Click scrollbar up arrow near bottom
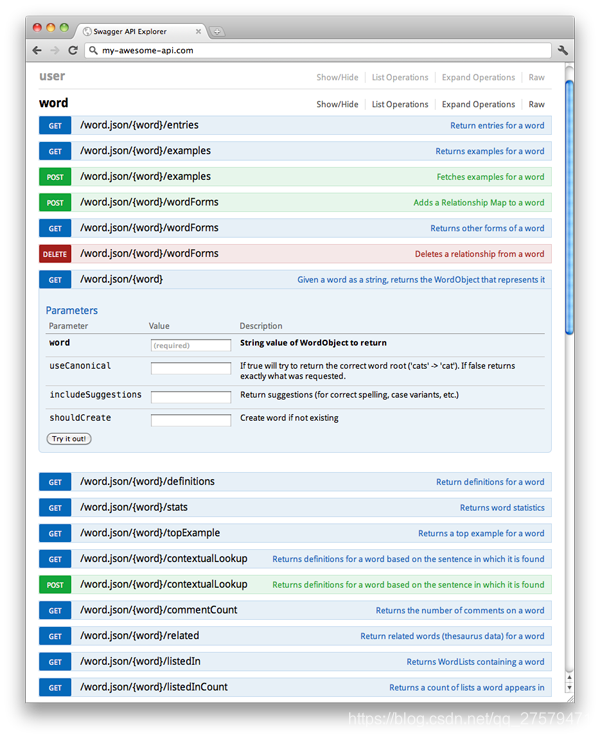600x738 pixels. point(569,678)
